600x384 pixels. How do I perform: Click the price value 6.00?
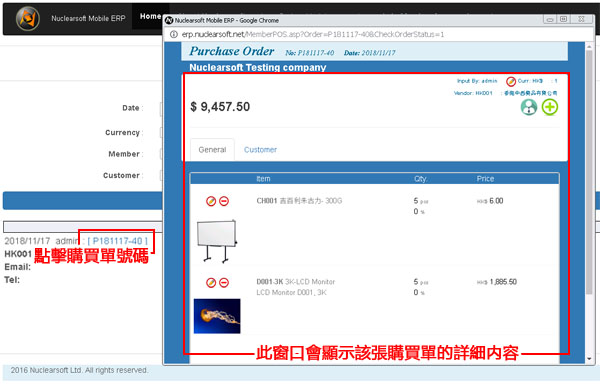[x=496, y=201]
